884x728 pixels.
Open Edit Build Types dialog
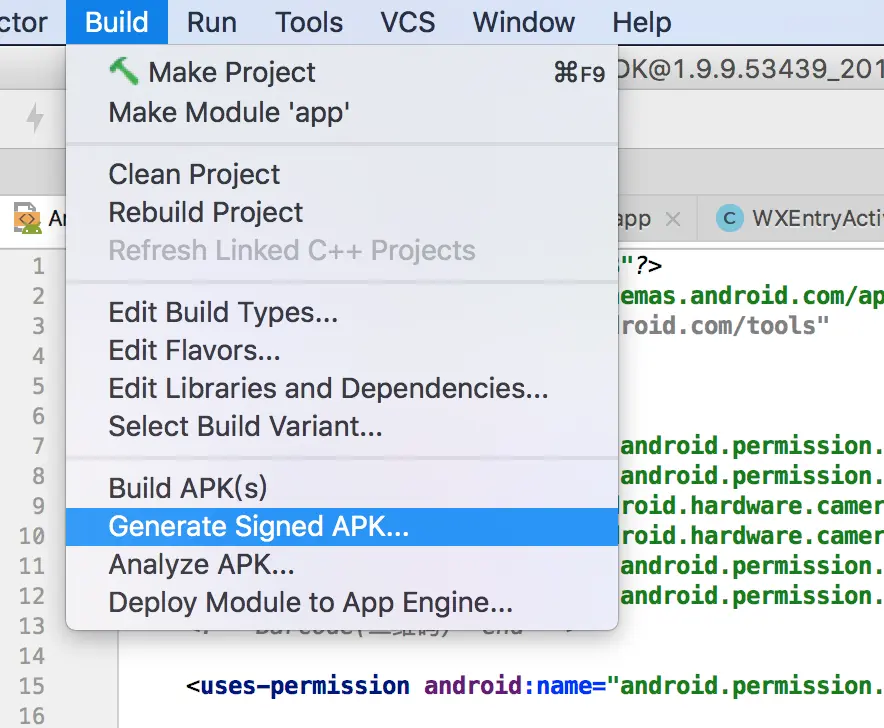[x=223, y=312]
